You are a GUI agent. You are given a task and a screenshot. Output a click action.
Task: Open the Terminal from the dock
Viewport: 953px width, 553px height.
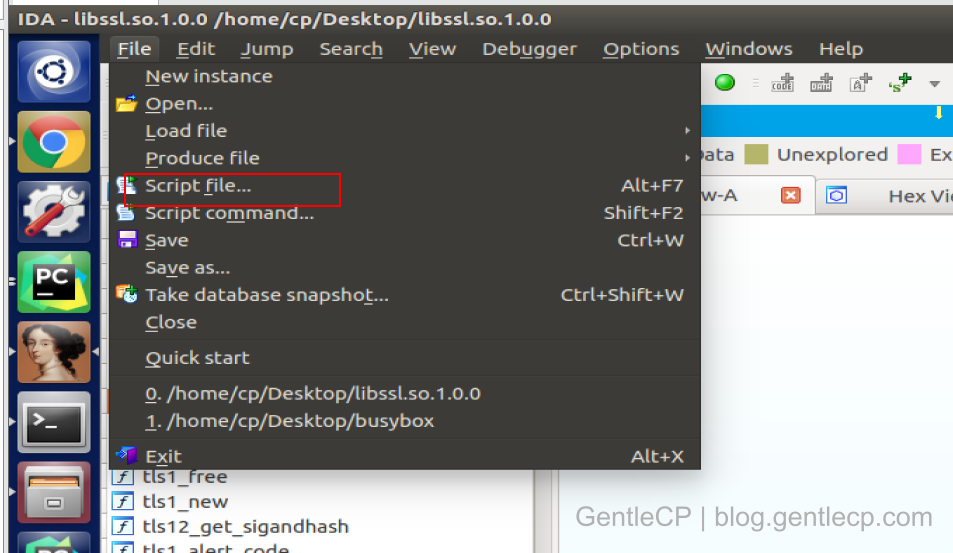pos(54,422)
